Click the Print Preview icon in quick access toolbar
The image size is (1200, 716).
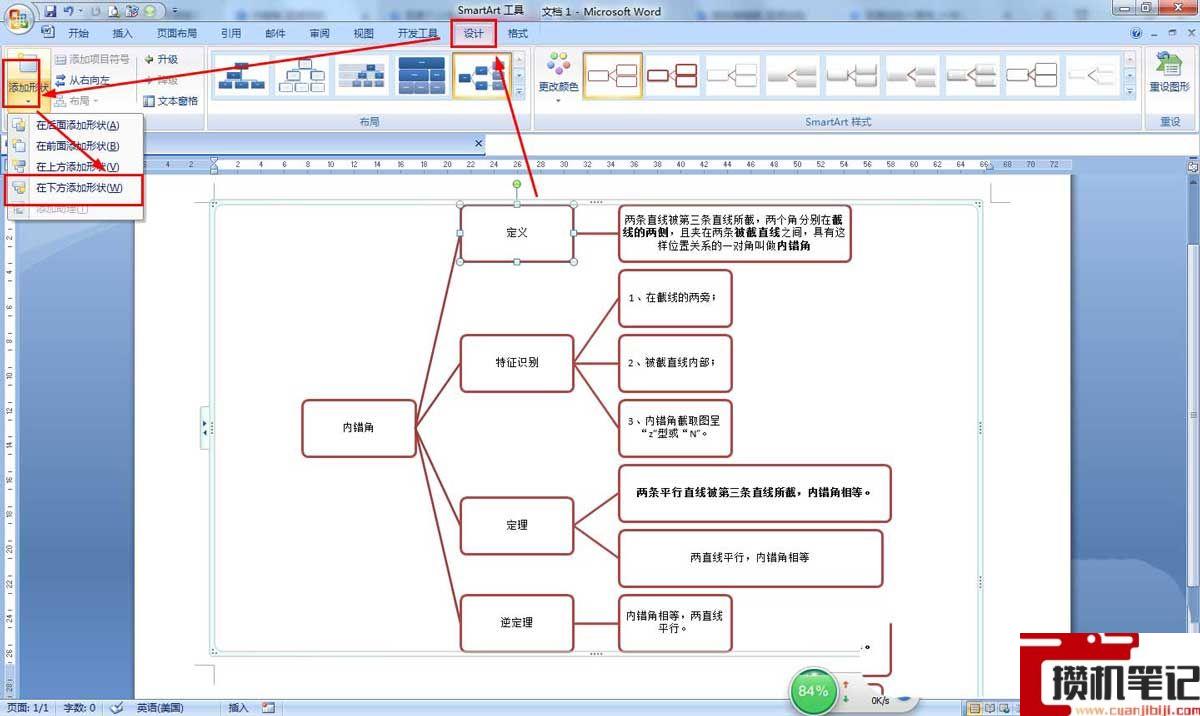pyautogui.click(x=112, y=11)
